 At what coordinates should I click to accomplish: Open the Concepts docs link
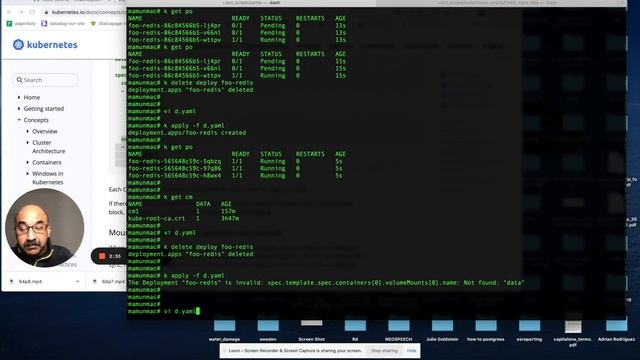click(36, 120)
